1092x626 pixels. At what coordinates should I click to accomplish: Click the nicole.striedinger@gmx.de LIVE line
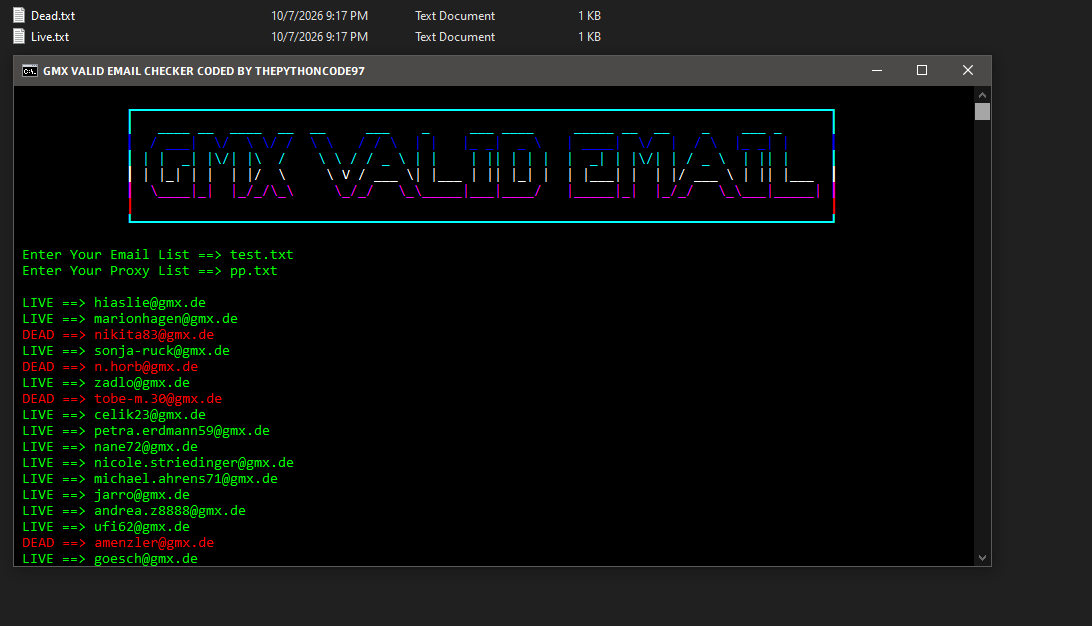coord(158,462)
